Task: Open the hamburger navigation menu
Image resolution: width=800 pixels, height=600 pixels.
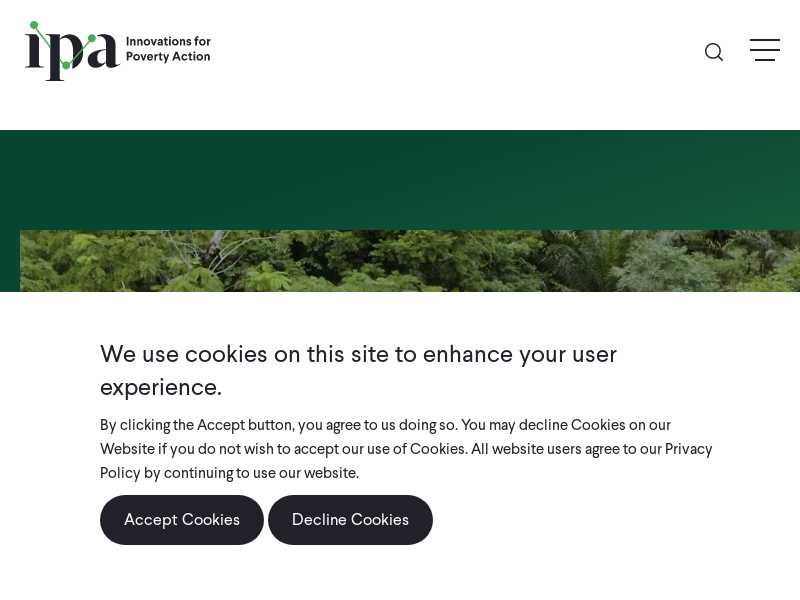Action: tap(765, 50)
